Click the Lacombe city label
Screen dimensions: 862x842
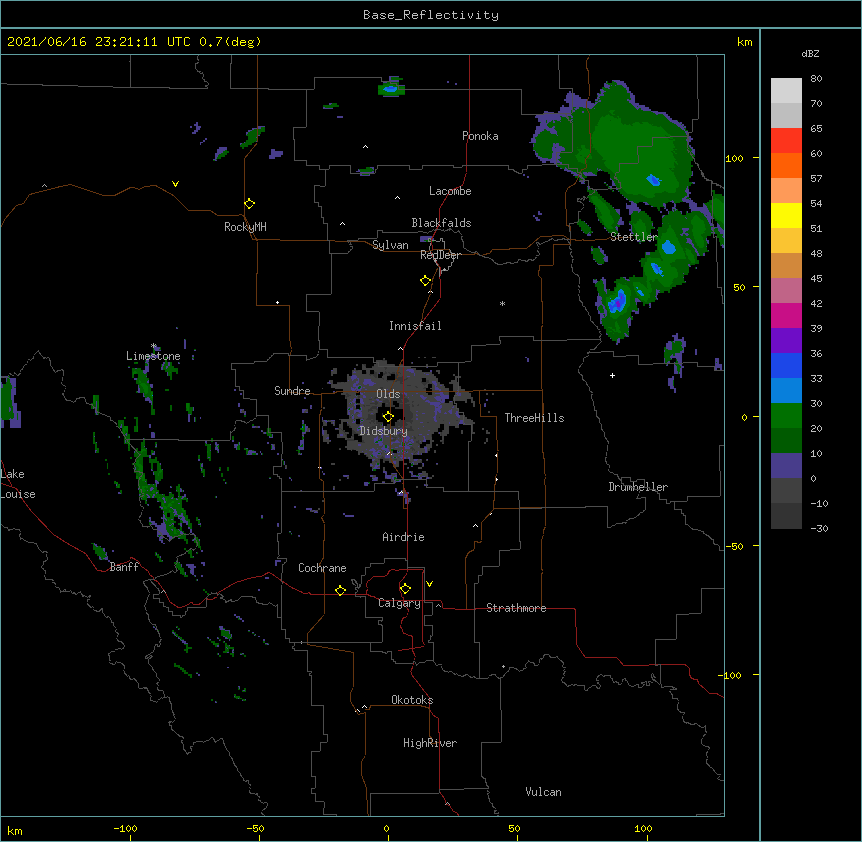click(x=450, y=191)
